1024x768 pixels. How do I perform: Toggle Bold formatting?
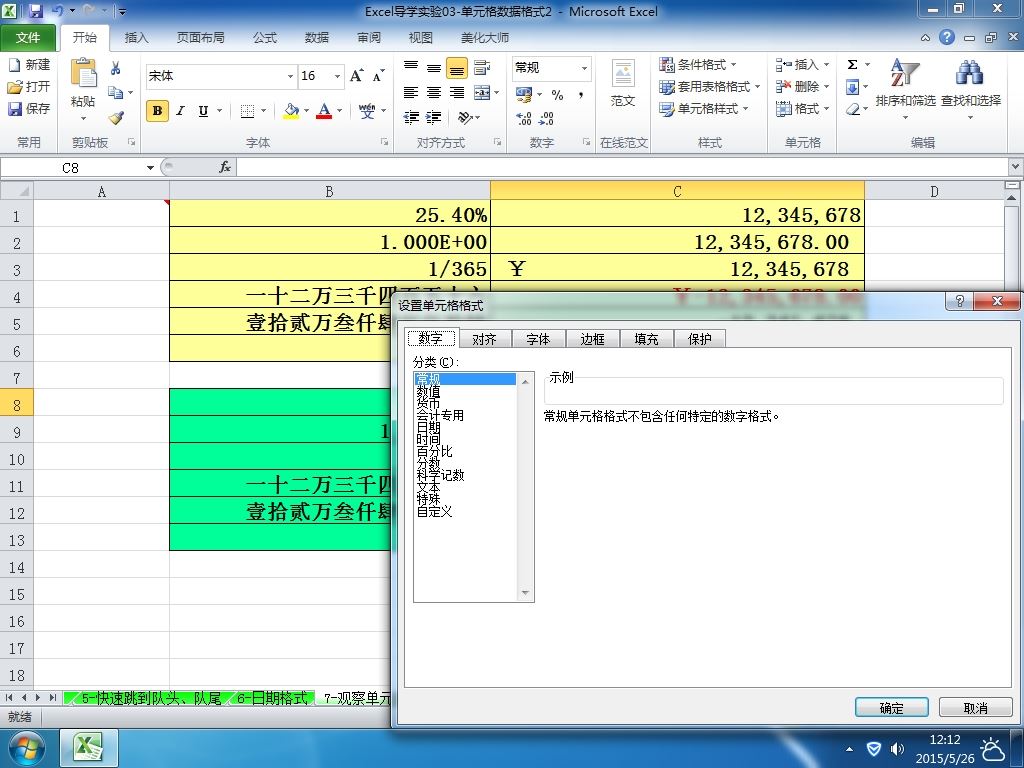(x=157, y=111)
